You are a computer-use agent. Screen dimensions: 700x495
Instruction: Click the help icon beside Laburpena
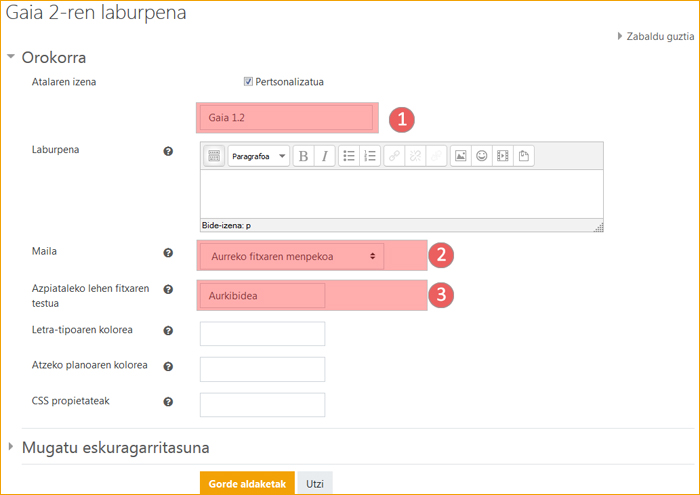[168, 151]
